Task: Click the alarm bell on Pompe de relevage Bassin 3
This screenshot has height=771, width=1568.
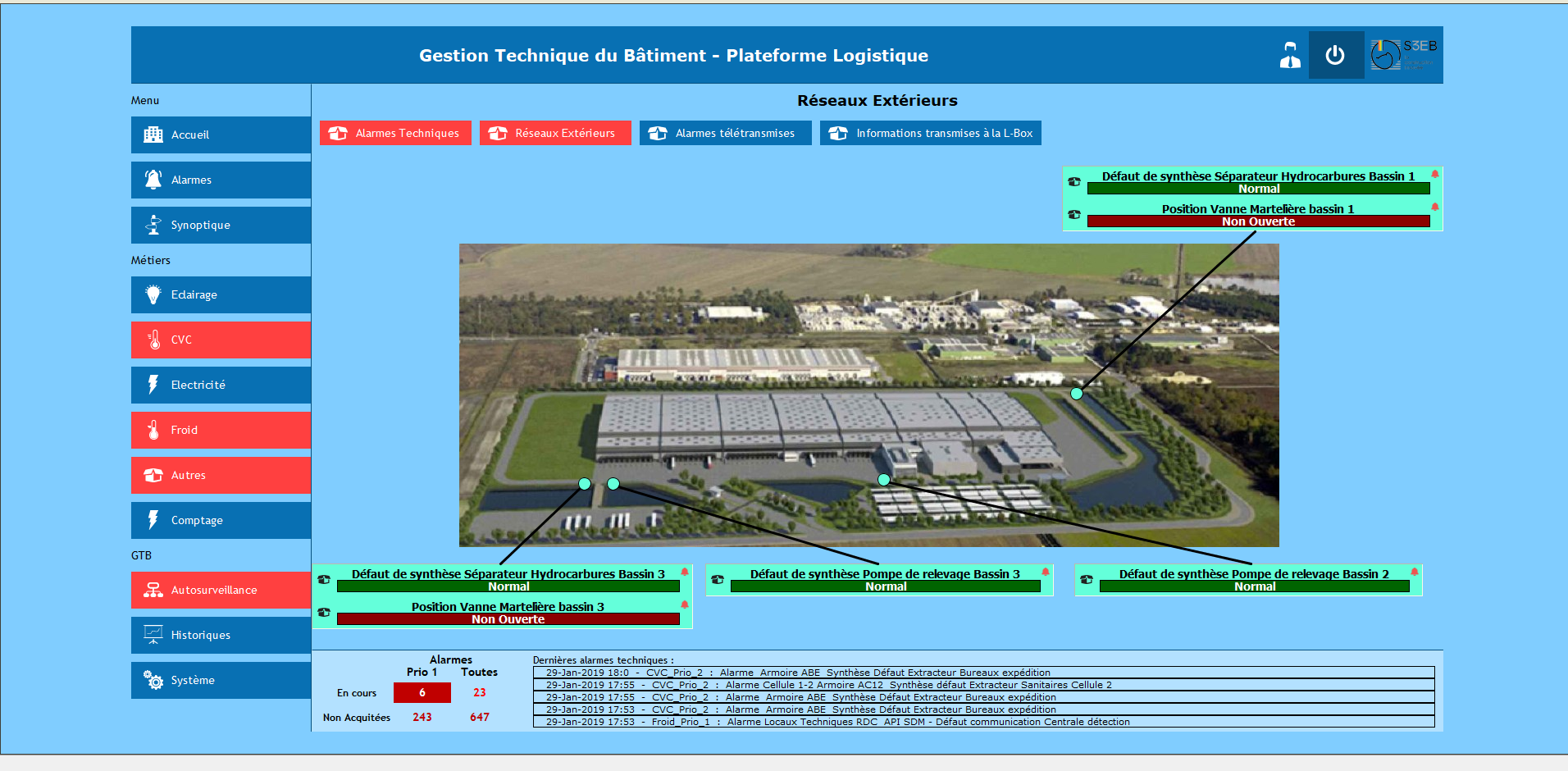Action: (1046, 572)
